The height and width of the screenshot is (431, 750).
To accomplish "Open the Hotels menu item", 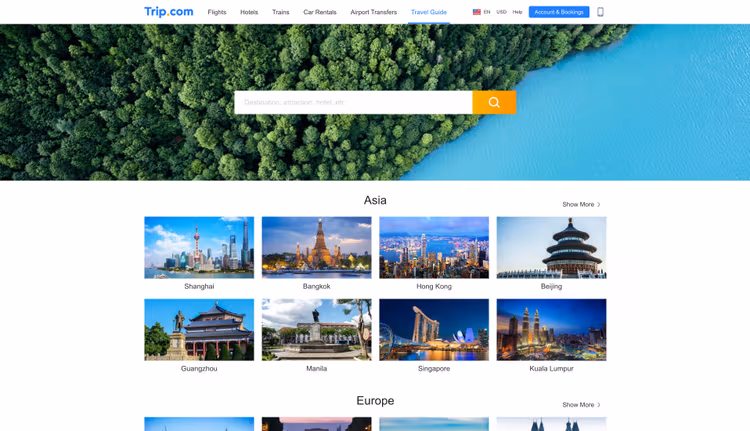I will click(249, 12).
